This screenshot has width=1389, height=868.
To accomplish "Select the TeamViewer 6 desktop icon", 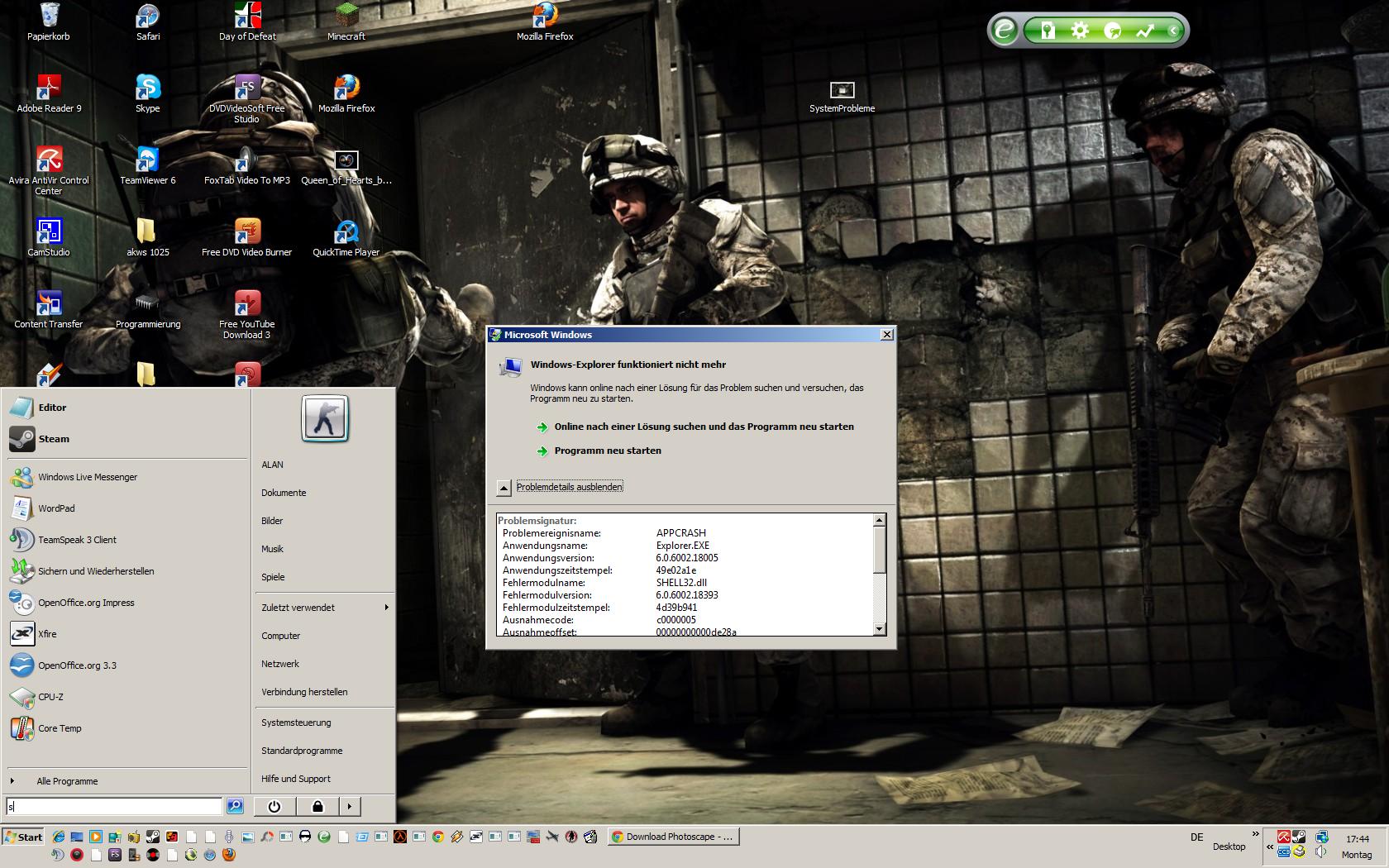I will tap(148, 165).
